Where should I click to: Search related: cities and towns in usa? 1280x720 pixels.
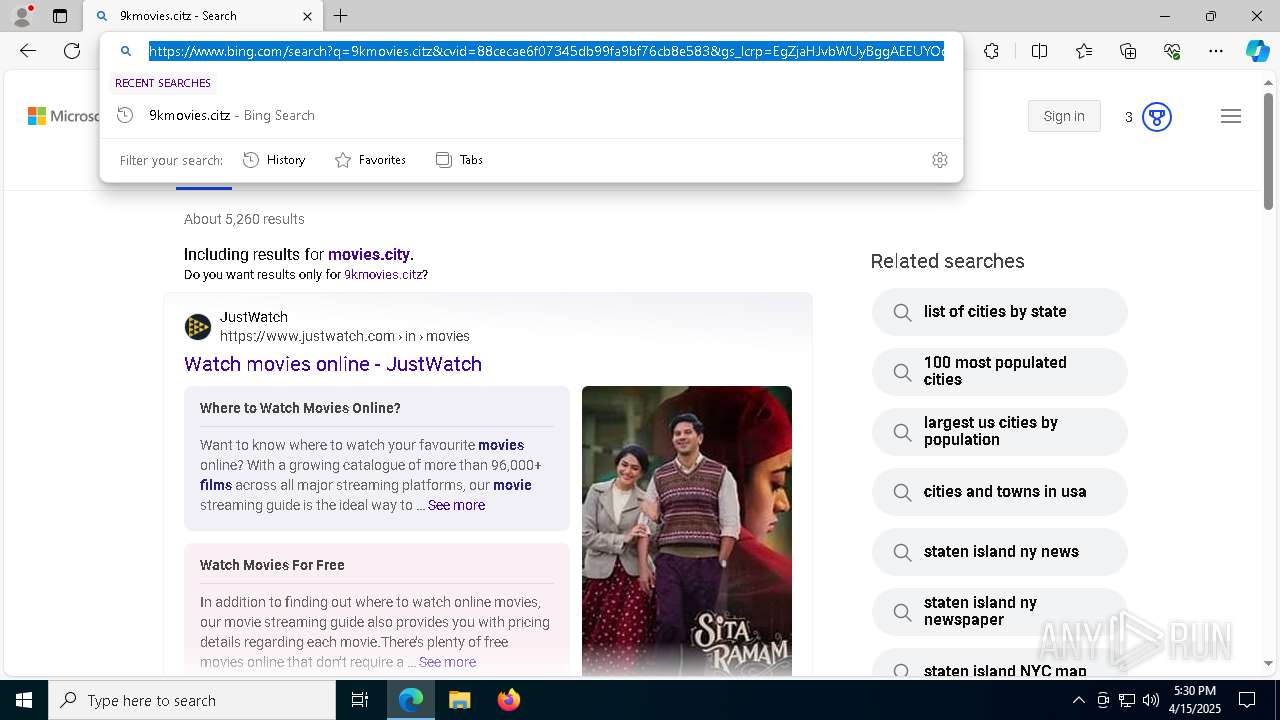999,492
